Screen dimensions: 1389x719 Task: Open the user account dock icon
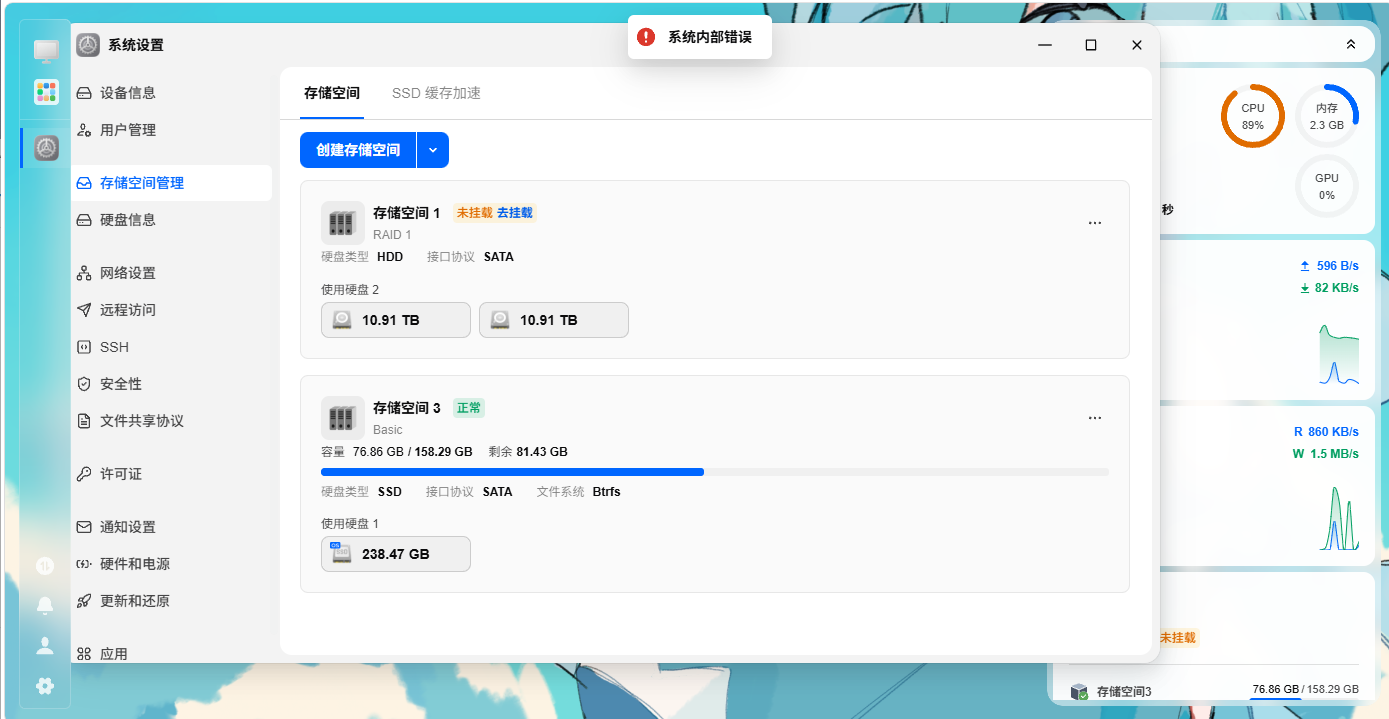tap(45, 645)
